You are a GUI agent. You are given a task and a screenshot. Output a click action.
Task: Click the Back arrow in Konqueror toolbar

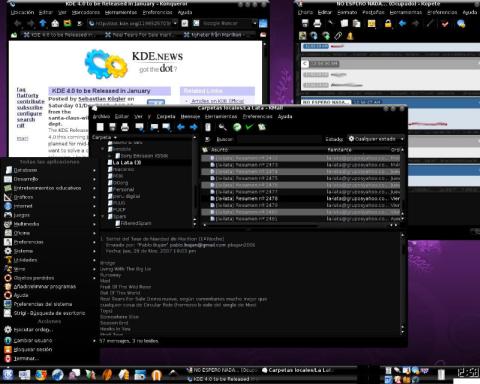pyautogui.click(x=18, y=23)
